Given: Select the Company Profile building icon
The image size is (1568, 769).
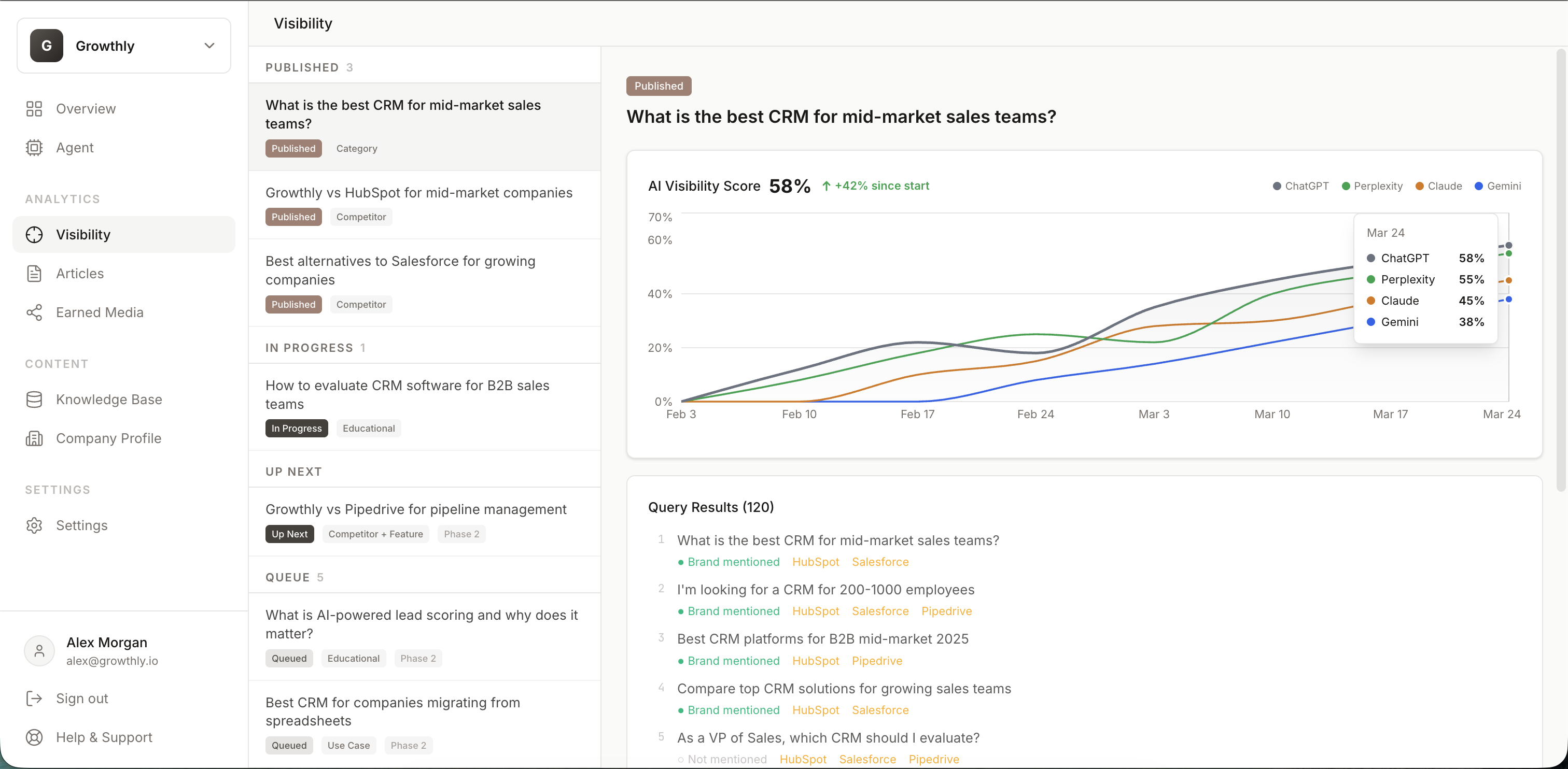Looking at the screenshot, I should [35, 438].
